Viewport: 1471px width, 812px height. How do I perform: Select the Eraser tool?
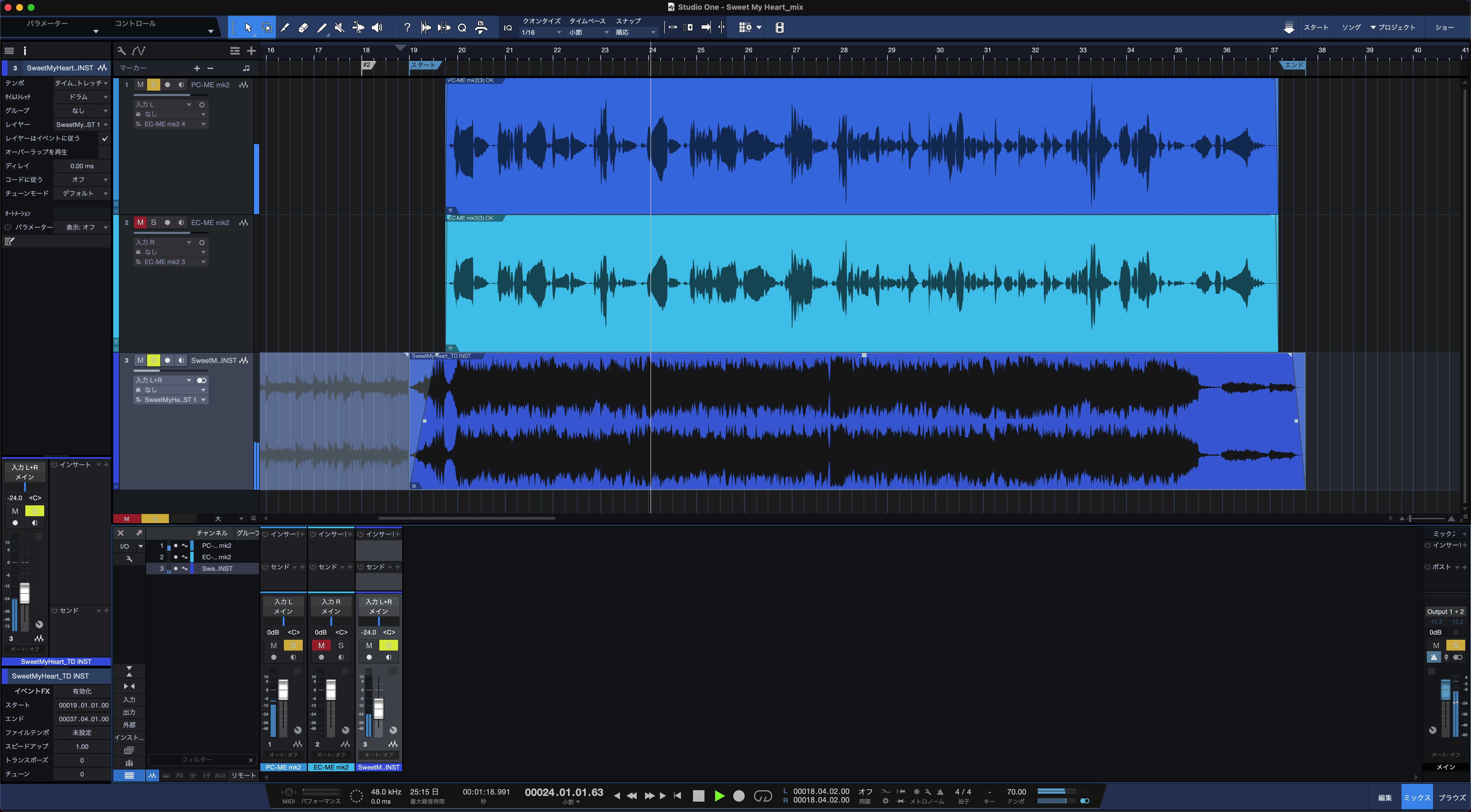click(x=303, y=27)
